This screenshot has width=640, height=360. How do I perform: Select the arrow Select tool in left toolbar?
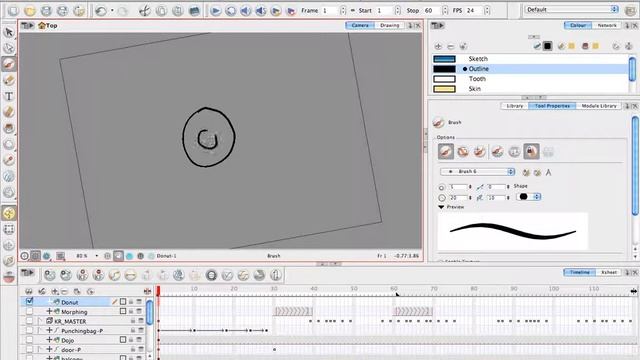pos(9,32)
